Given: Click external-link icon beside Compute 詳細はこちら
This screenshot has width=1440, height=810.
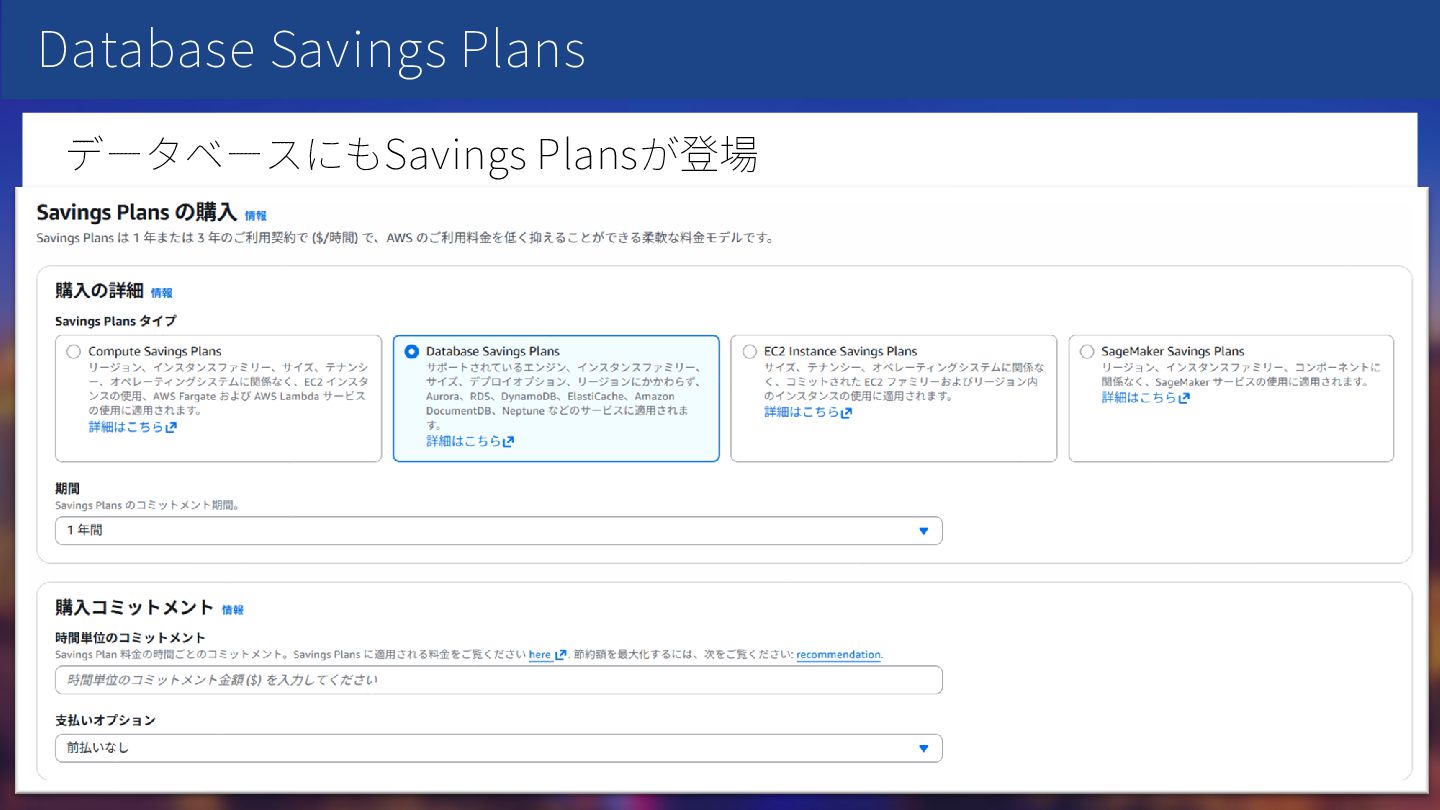Looking at the screenshot, I should [x=171, y=428].
